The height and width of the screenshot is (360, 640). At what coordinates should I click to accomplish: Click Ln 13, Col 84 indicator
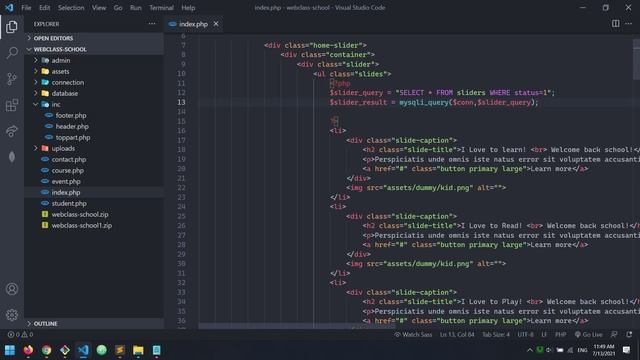(x=457, y=335)
